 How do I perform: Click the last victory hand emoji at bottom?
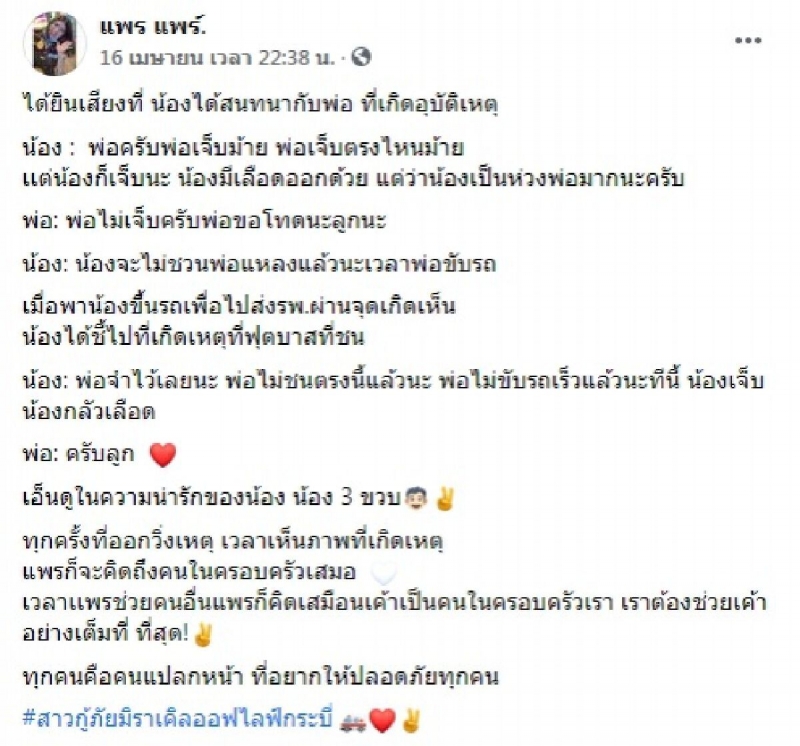pyautogui.click(x=411, y=720)
